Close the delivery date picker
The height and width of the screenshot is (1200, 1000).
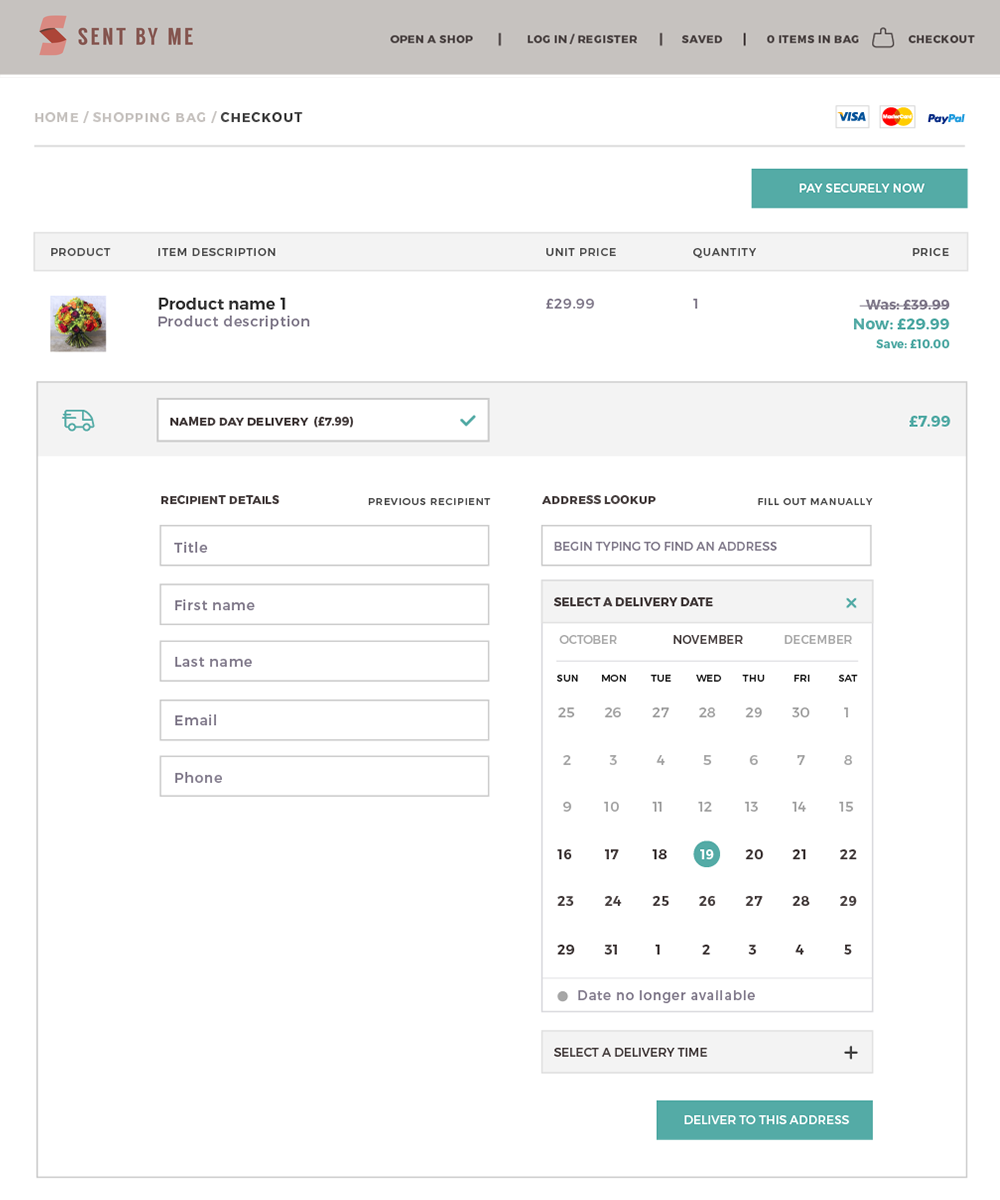(851, 603)
